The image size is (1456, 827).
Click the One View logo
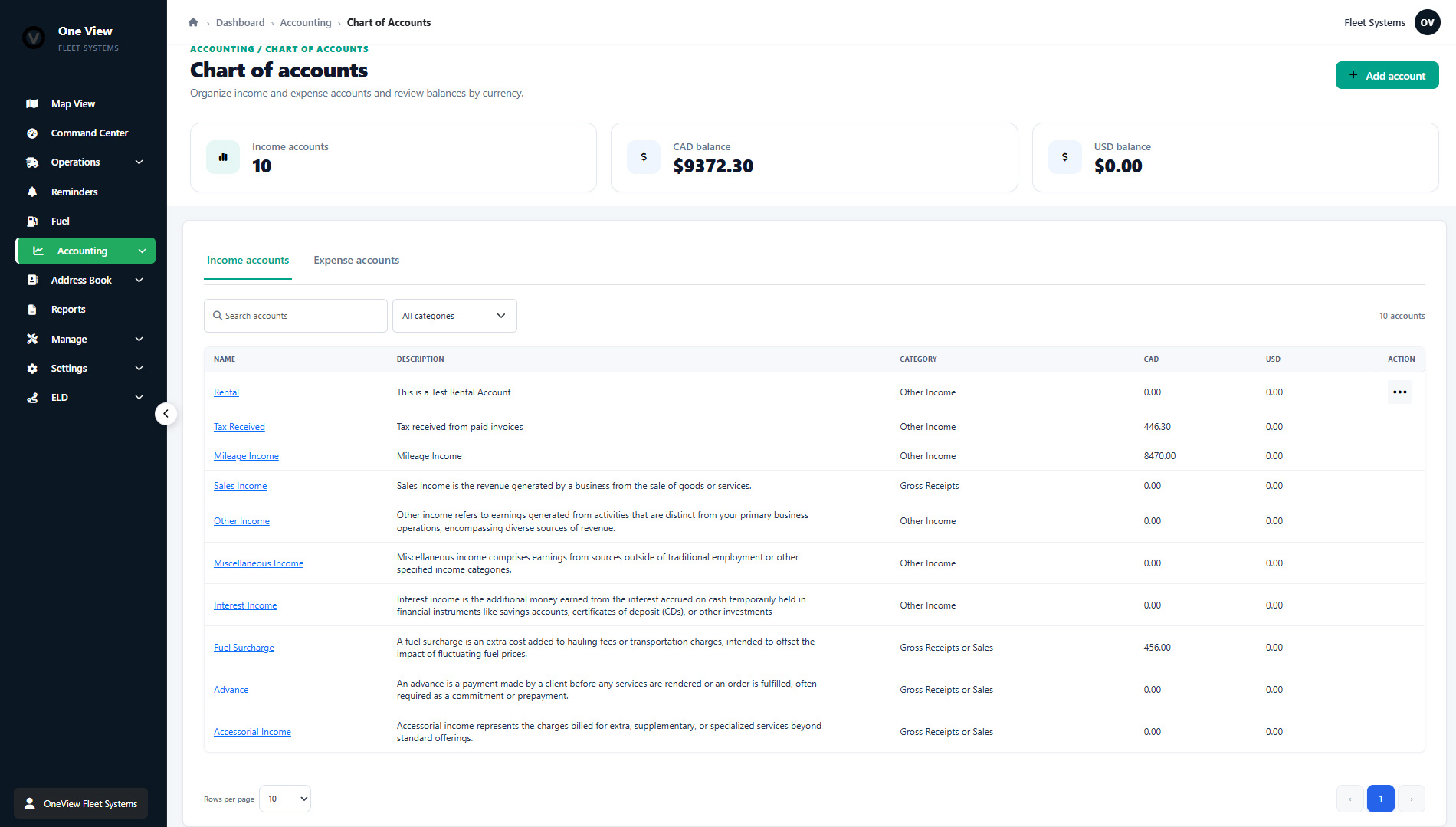pyautogui.click(x=34, y=37)
